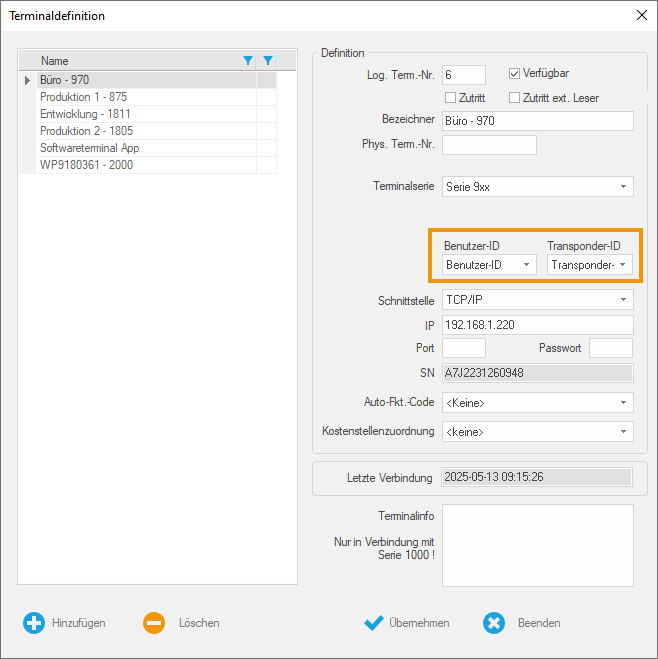Enable the Zutritt checkbox
The image size is (658, 659).
450,98
